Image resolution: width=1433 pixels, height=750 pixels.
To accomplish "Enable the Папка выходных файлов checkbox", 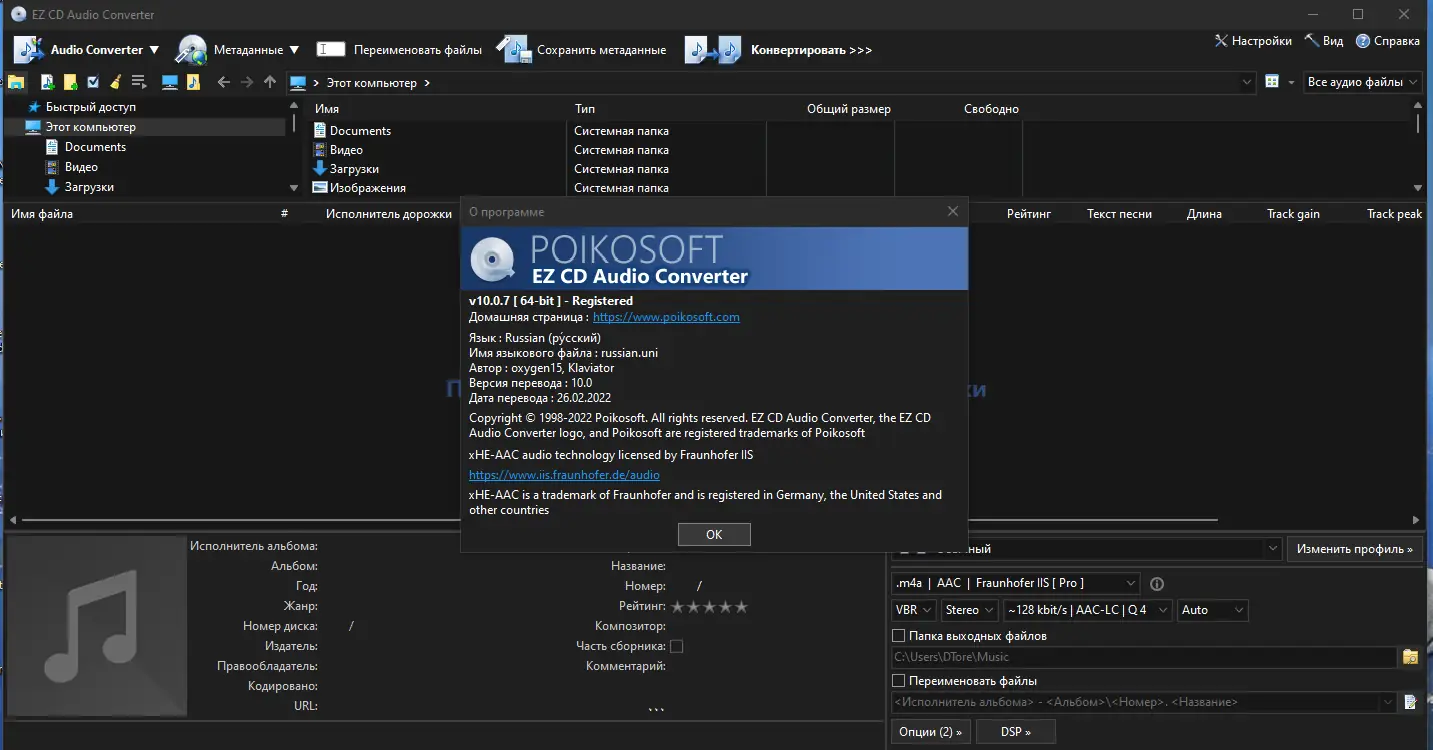I will click(898, 635).
